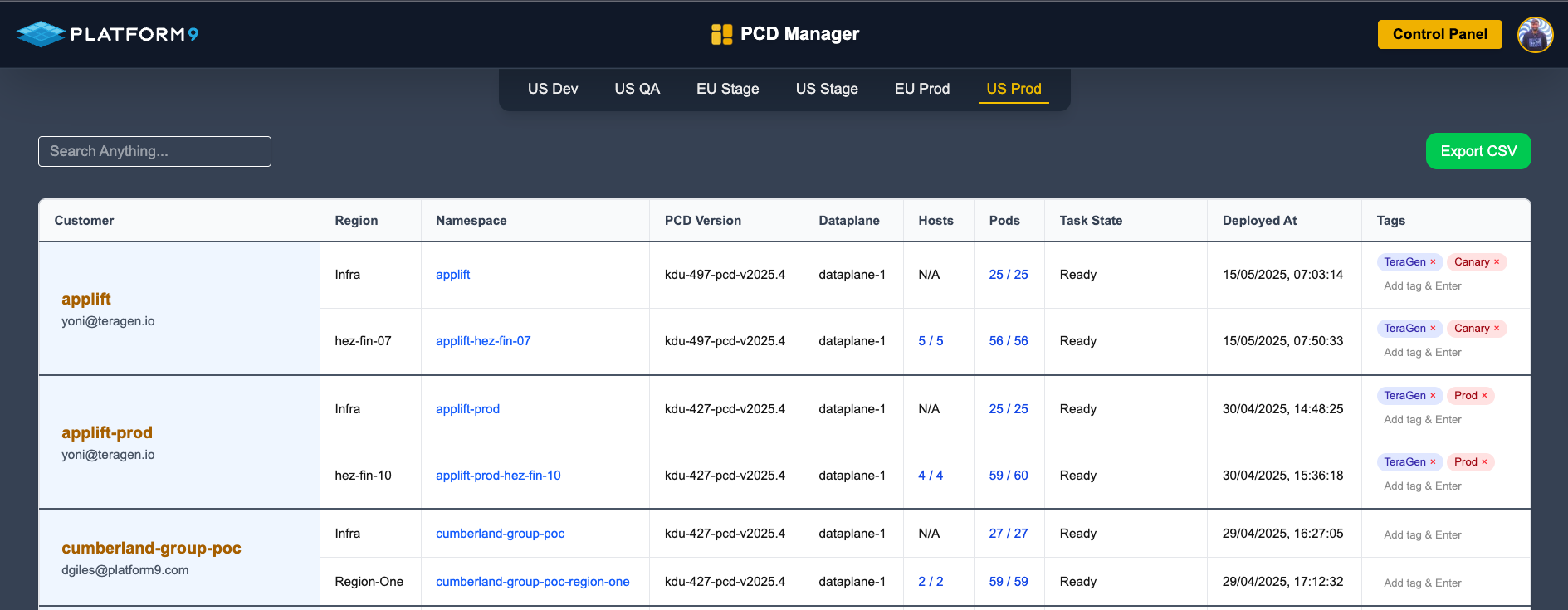This screenshot has width=1568, height=610.
Task: Switch to the EU Prod tab
Action: (921, 89)
